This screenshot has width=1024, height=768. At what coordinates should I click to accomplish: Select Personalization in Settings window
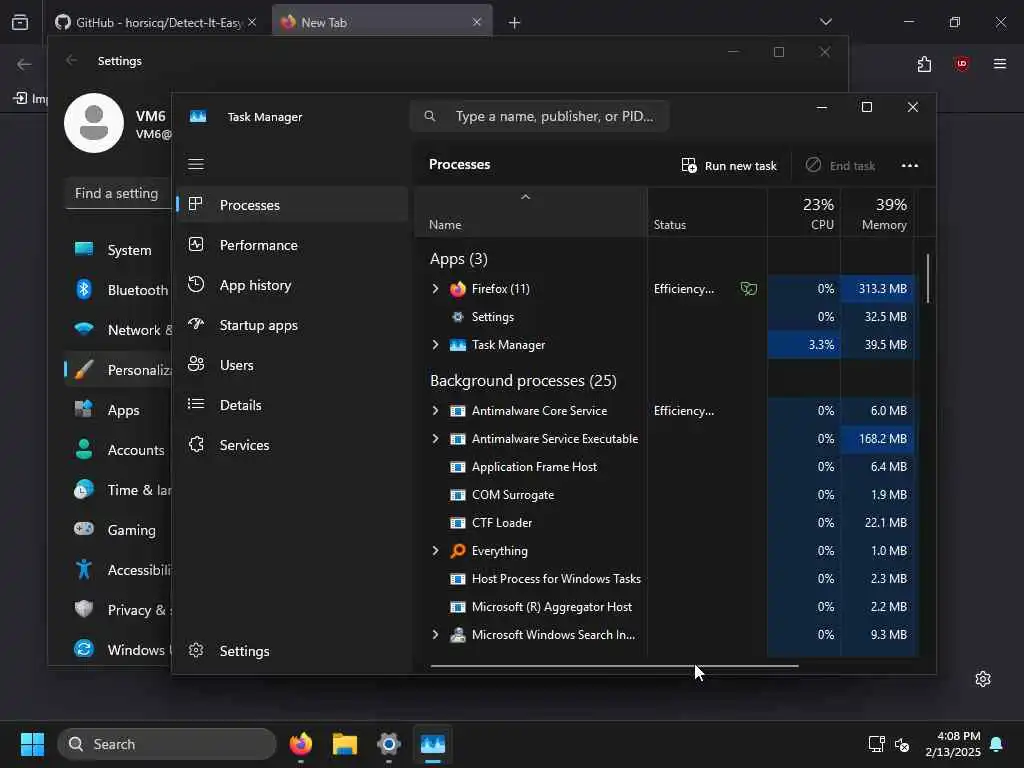(119, 370)
